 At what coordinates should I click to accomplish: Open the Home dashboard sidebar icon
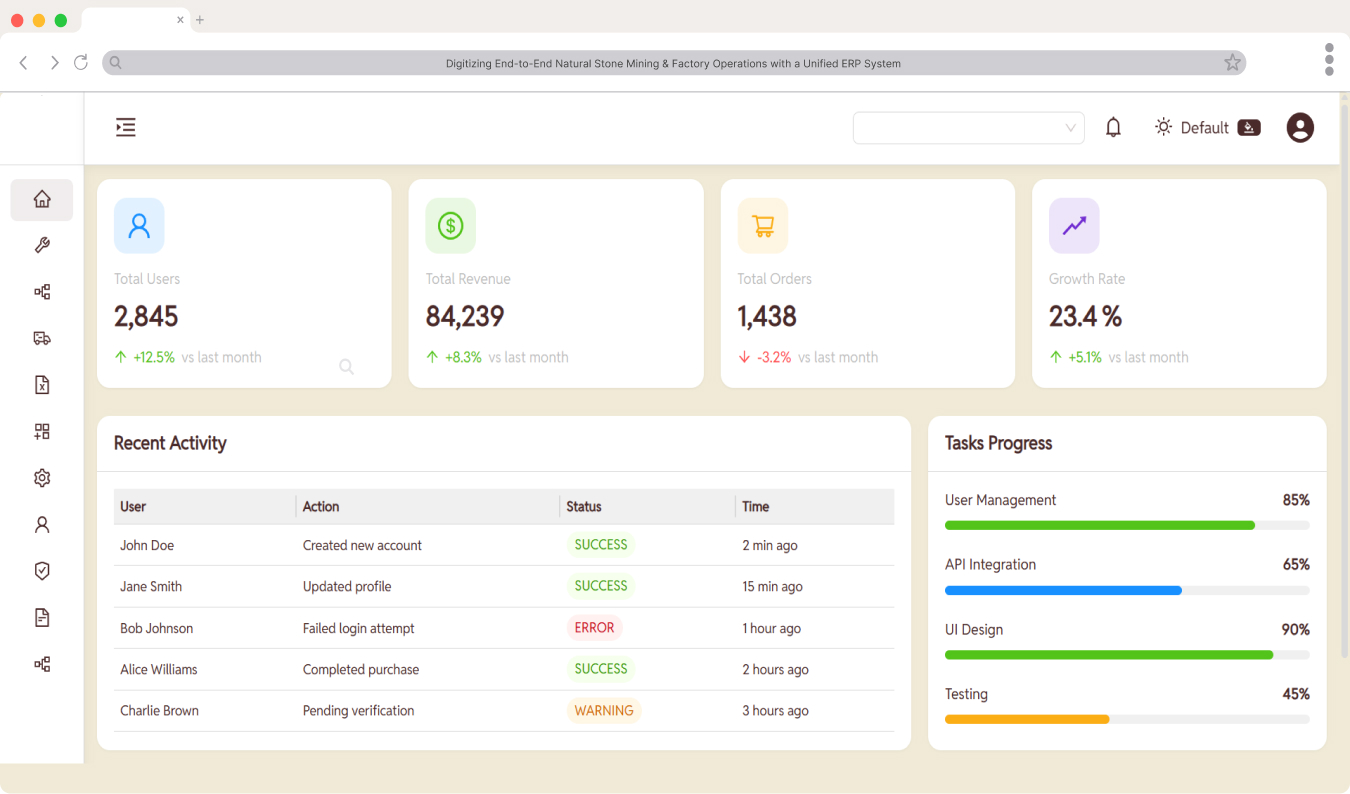pyautogui.click(x=42, y=199)
